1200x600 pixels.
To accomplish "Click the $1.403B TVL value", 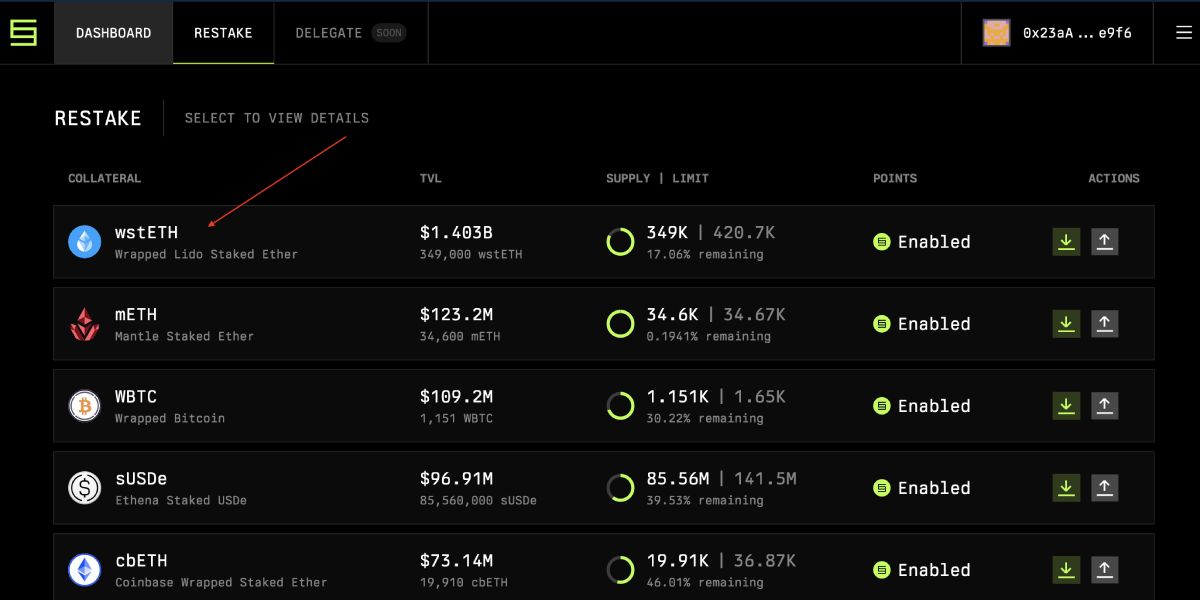I will click(x=456, y=232).
